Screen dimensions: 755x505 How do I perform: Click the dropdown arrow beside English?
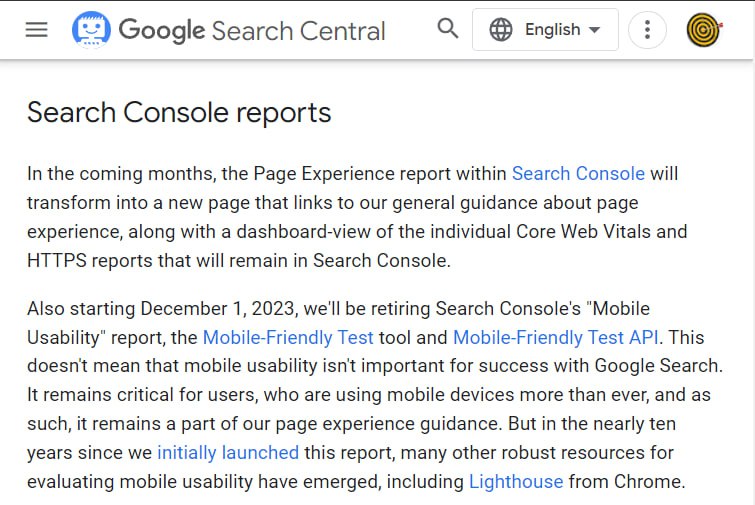tap(595, 30)
